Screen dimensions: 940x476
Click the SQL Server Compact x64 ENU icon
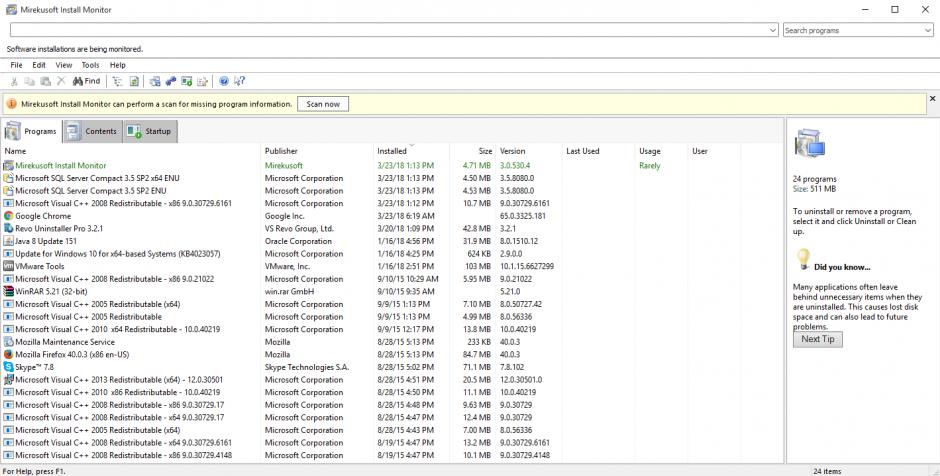[8, 178]
